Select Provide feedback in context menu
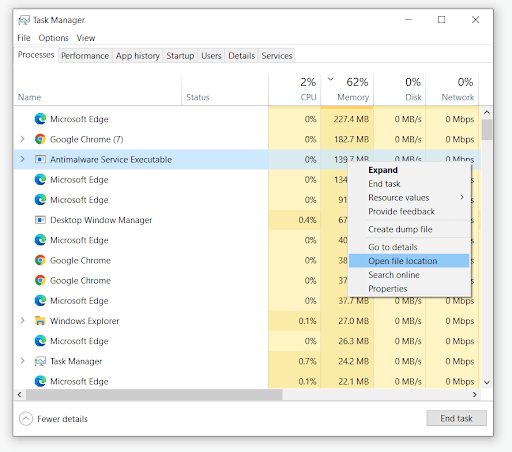This screenshot has width=512, height=452. click(410, 211)
